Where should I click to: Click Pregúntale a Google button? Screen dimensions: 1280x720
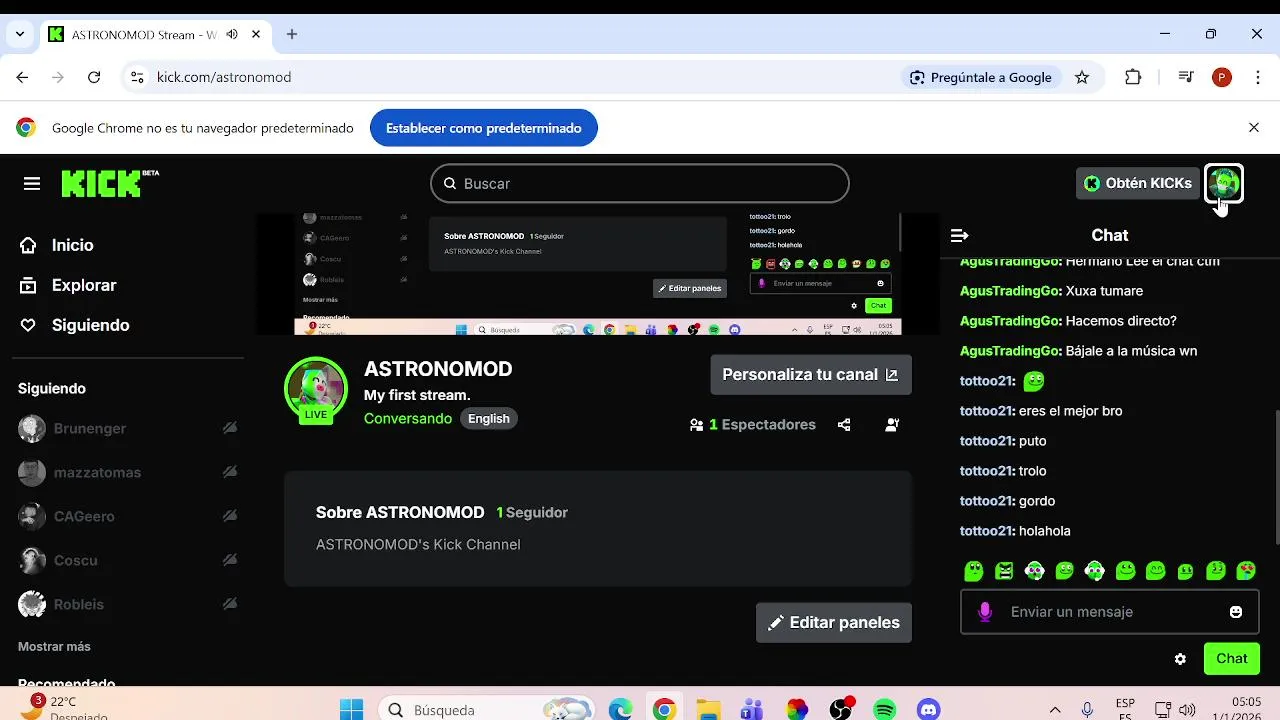pos(981,77)
